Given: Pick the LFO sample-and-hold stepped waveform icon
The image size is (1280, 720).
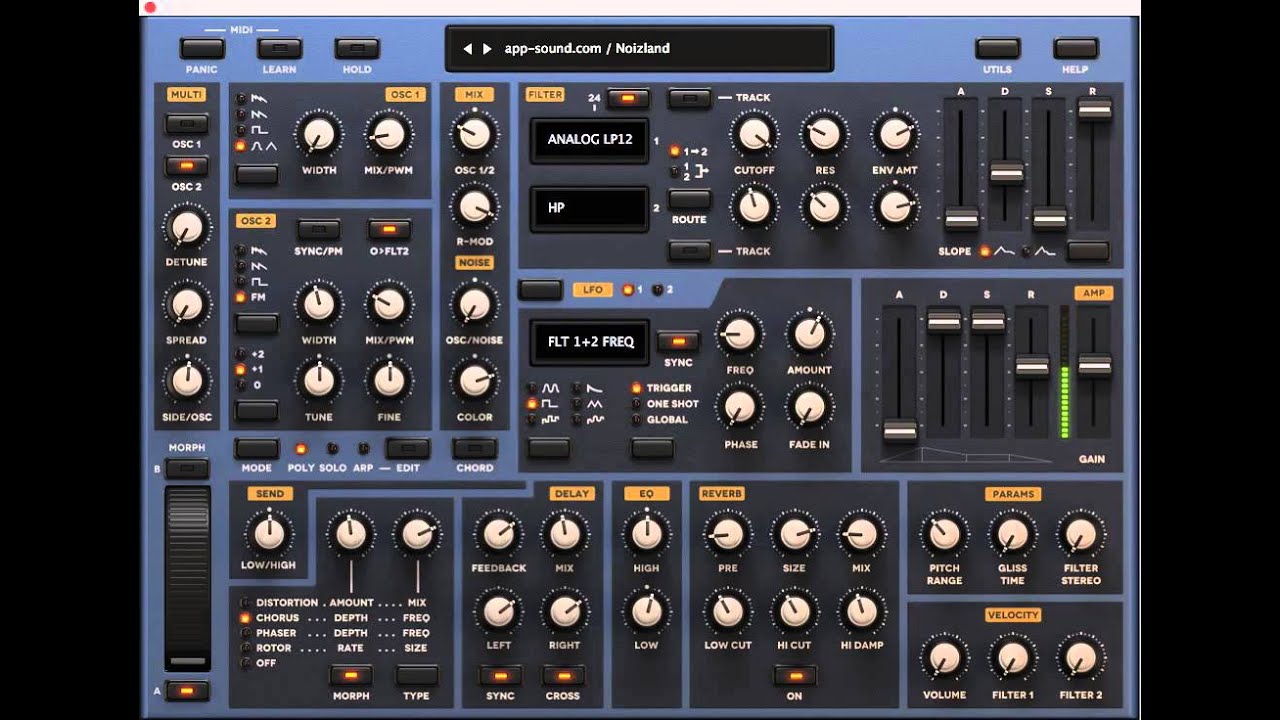Looking at the screenshot, I should click(x=551, y=420).
